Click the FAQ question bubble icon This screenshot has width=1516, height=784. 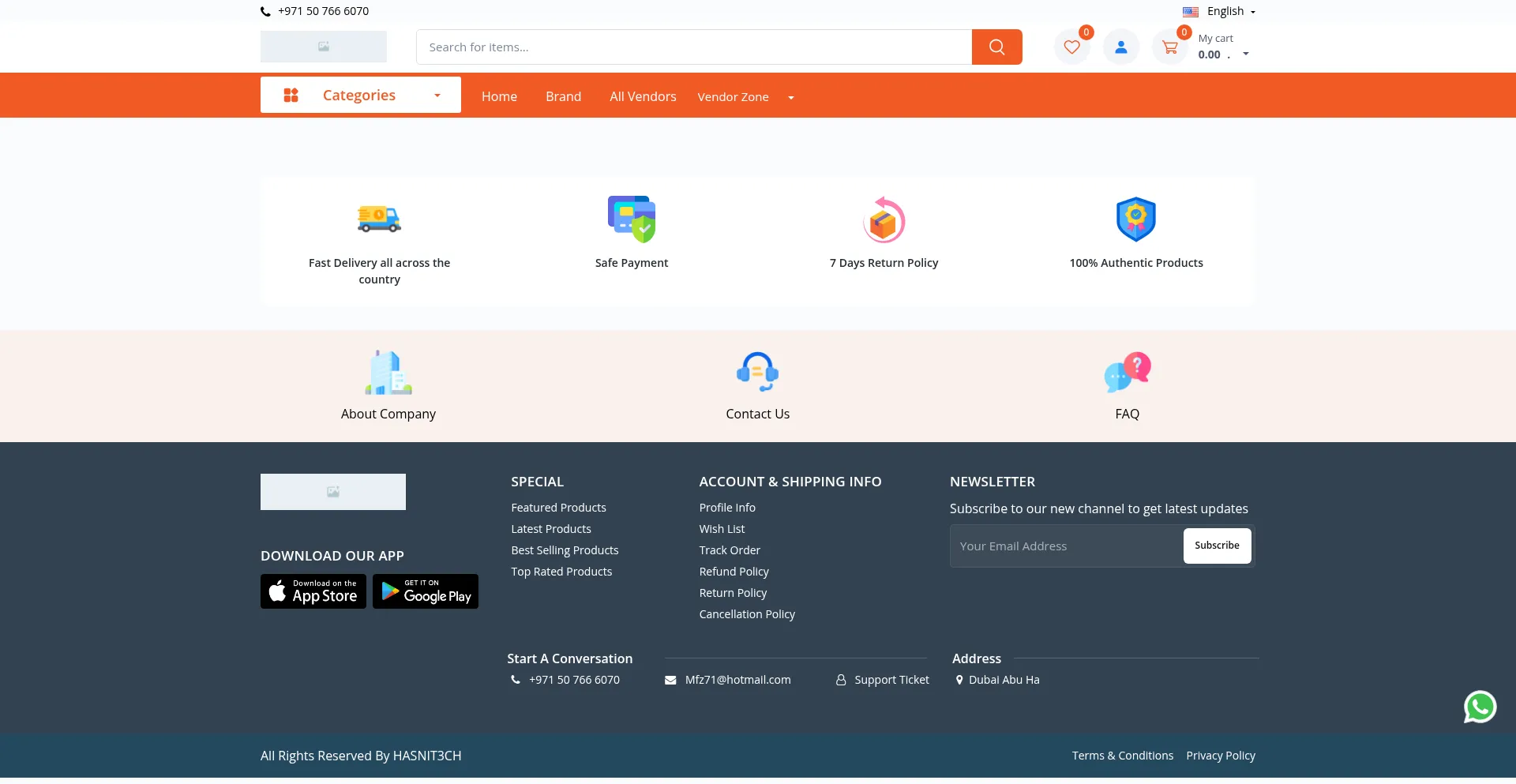click(1127, 372)
